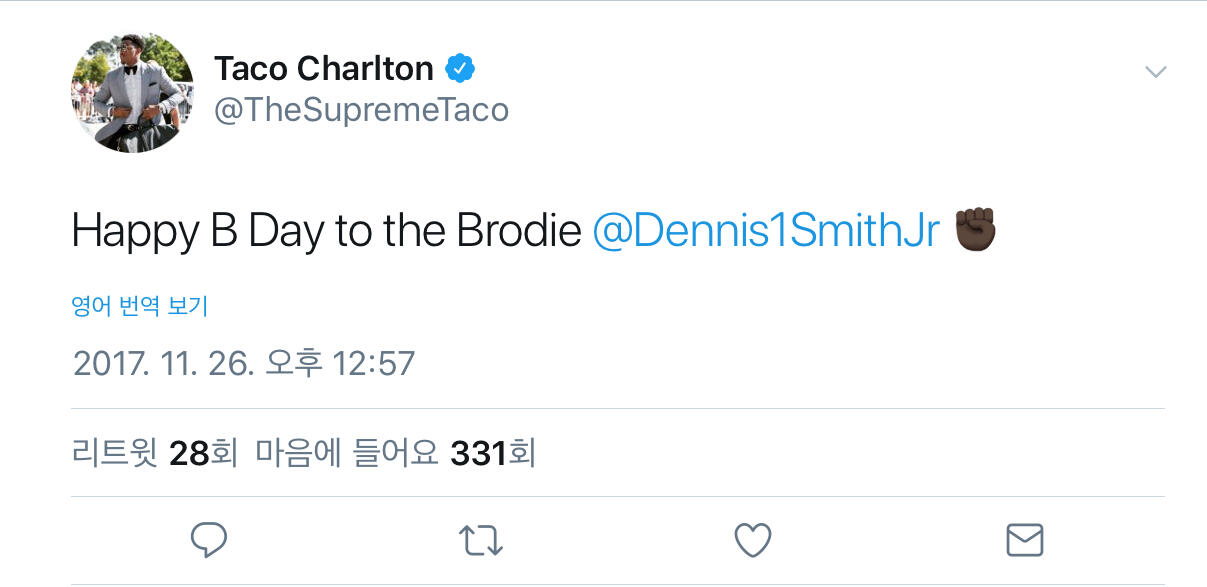Click the reply speech bubble icon
1207x587 pixels.
(x=208, y=540)
